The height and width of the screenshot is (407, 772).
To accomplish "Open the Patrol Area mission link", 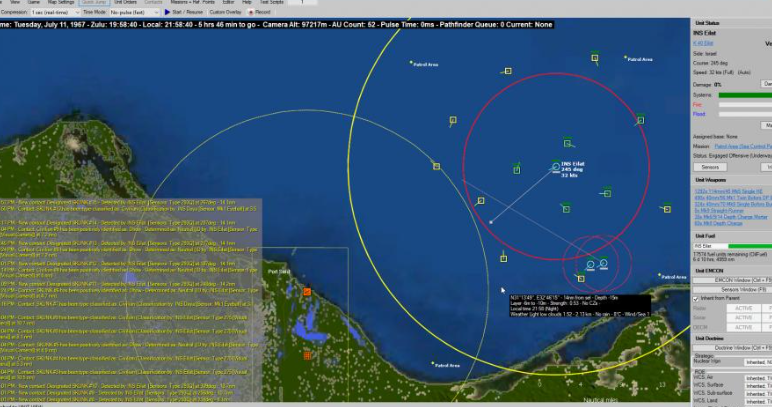I will tap(743, 146).
